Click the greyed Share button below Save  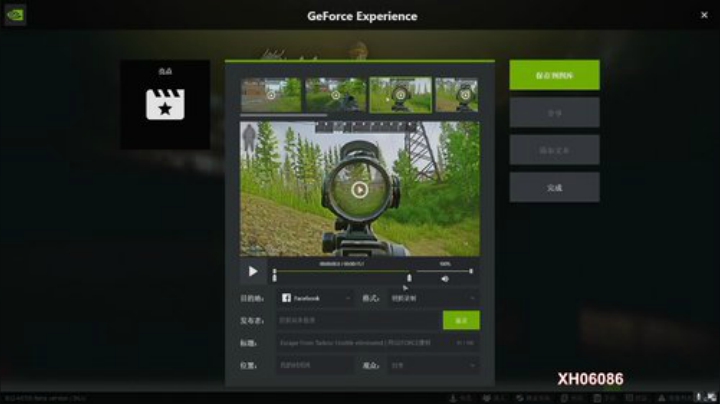(554, 112)
